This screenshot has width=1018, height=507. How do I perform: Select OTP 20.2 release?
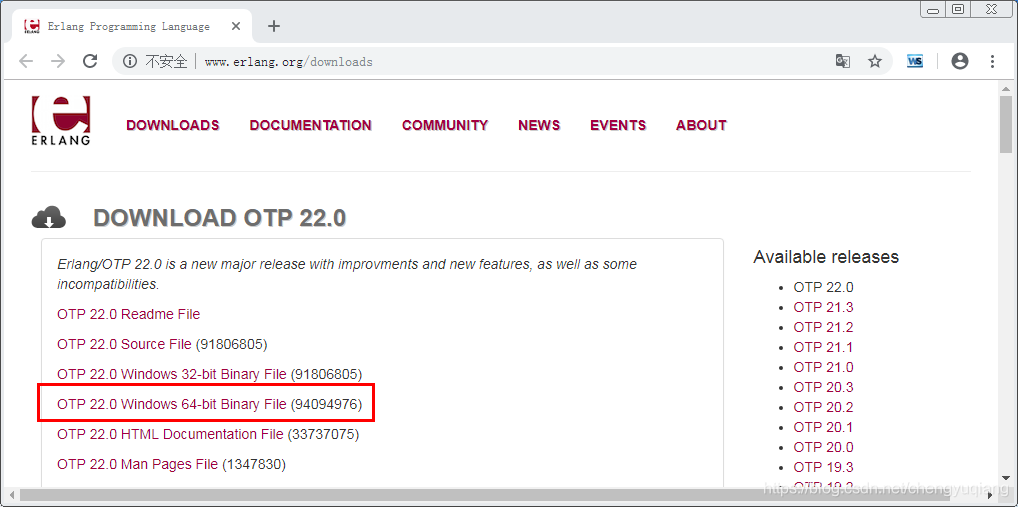pyautogui.click(x=823, y=408)
